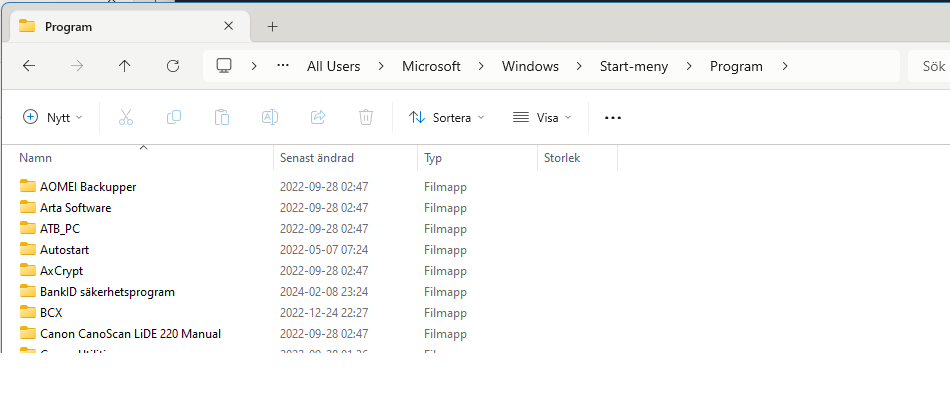The width and height of the screenshot is (950, 401).
Task: Click the Cut scissors icon
Action: [125, 118]
